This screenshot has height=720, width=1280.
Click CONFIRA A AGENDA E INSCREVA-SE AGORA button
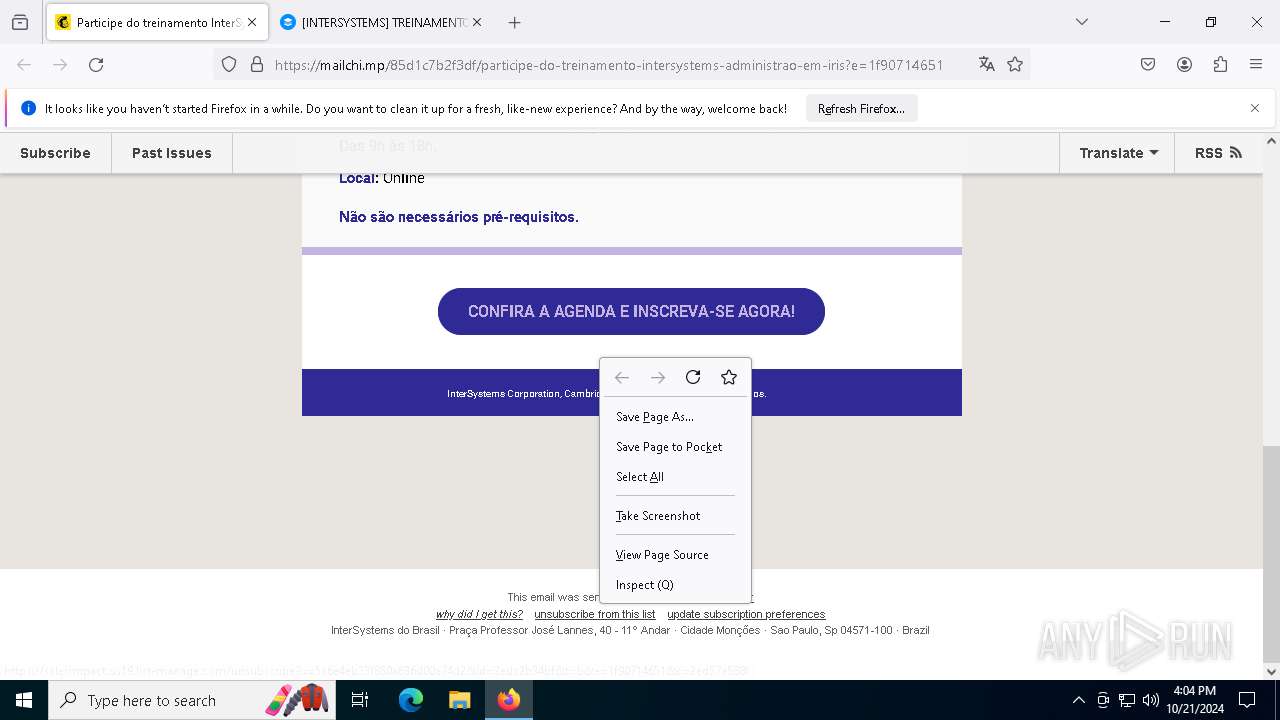pos(631,311)
